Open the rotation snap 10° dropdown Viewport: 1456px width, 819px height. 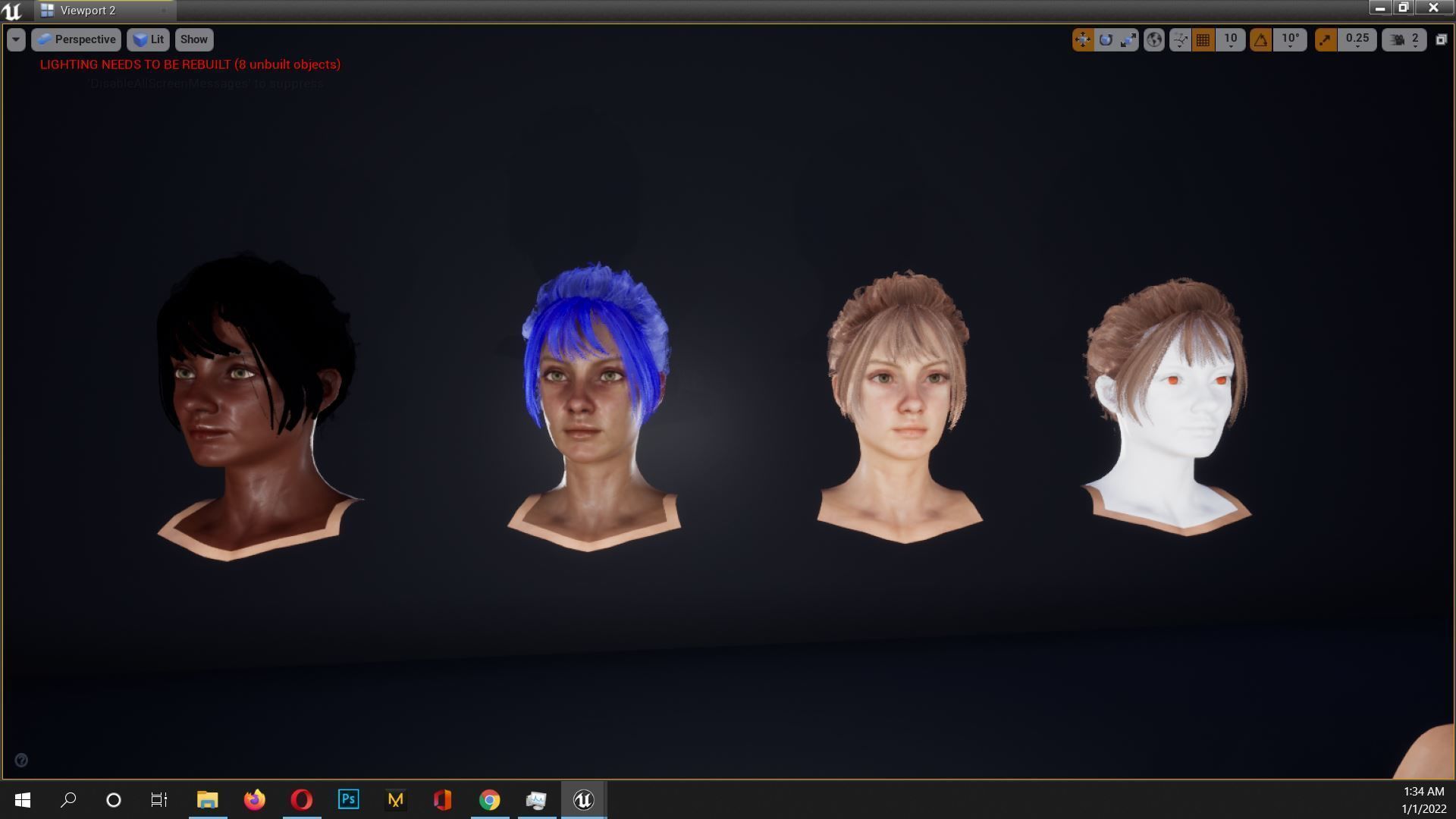pyautogui.click(x=1290, y=39)
